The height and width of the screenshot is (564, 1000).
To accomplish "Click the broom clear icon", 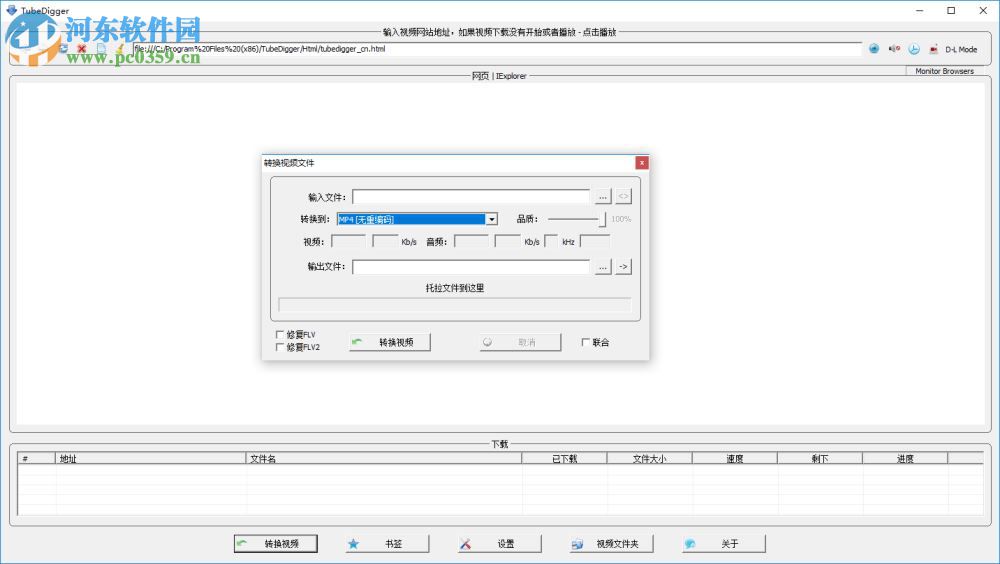I will [119, 48].
